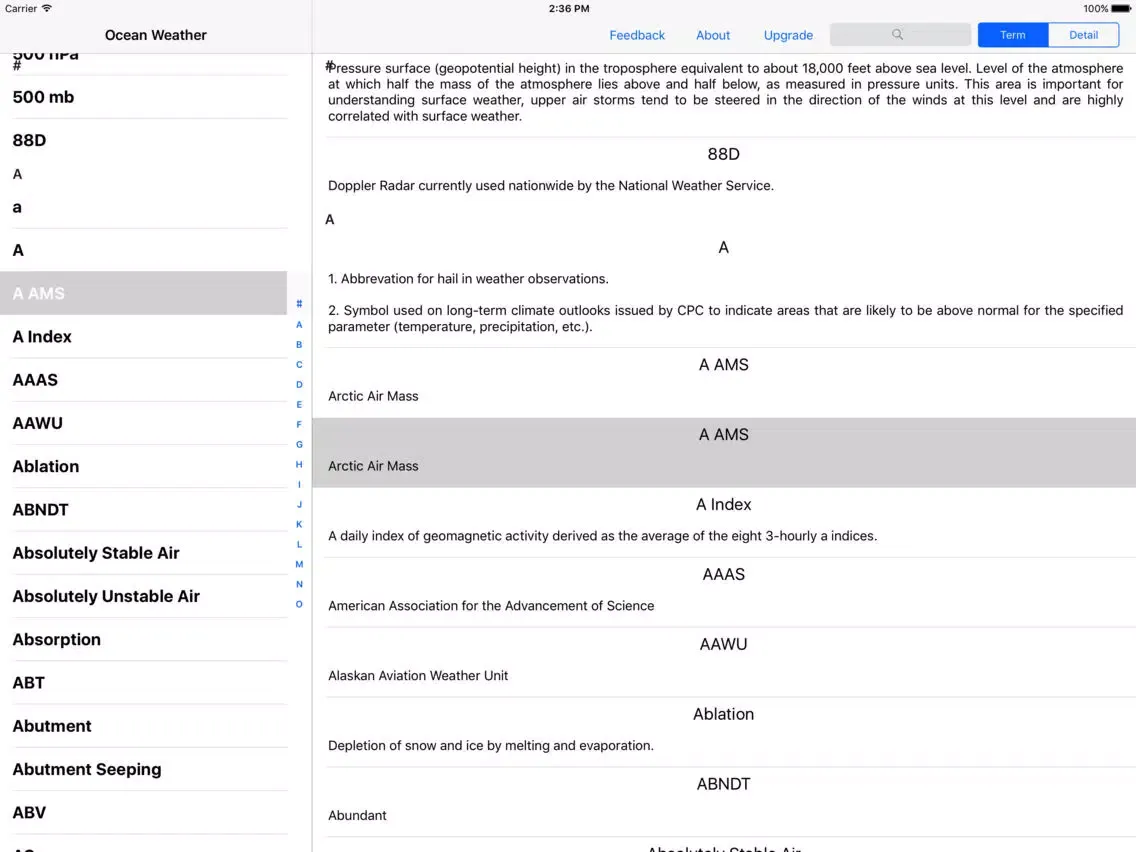Screen dimensions: 1136x852
Task: Tap the Ocean Weather title
Action: tap(156, 35)
